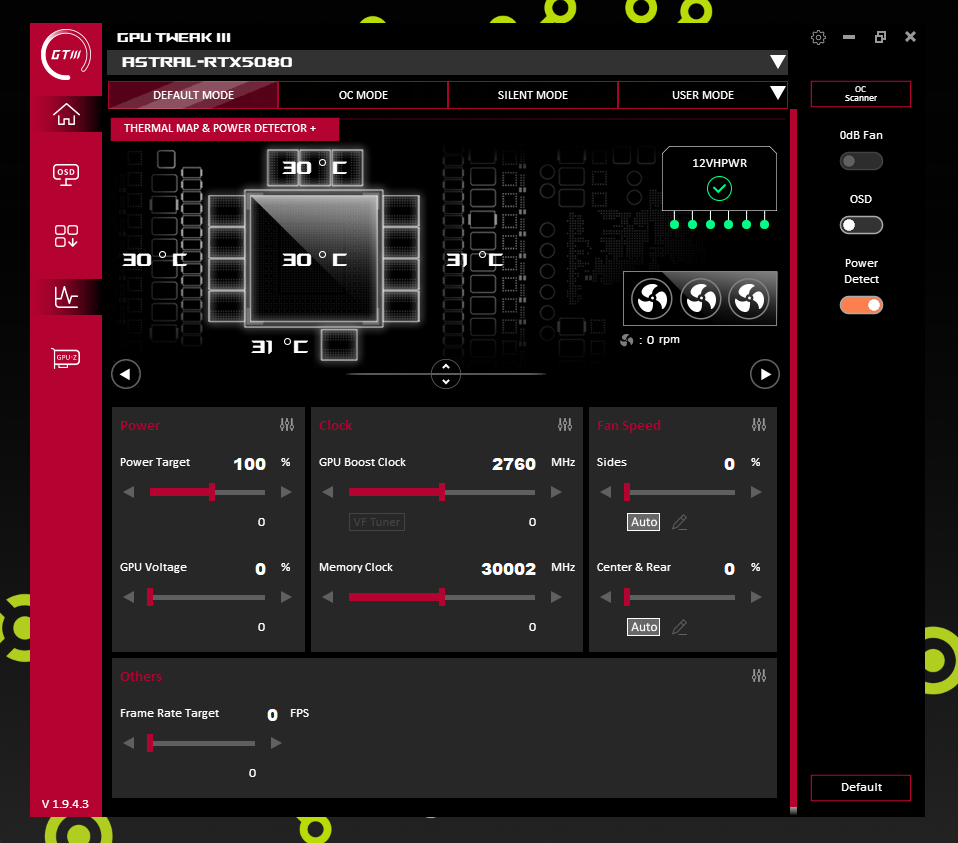Click the GPU Boost Clock value 2760
Image resolution: width=958 pixels, height=843 pixels.
click(x=514, y=464)
